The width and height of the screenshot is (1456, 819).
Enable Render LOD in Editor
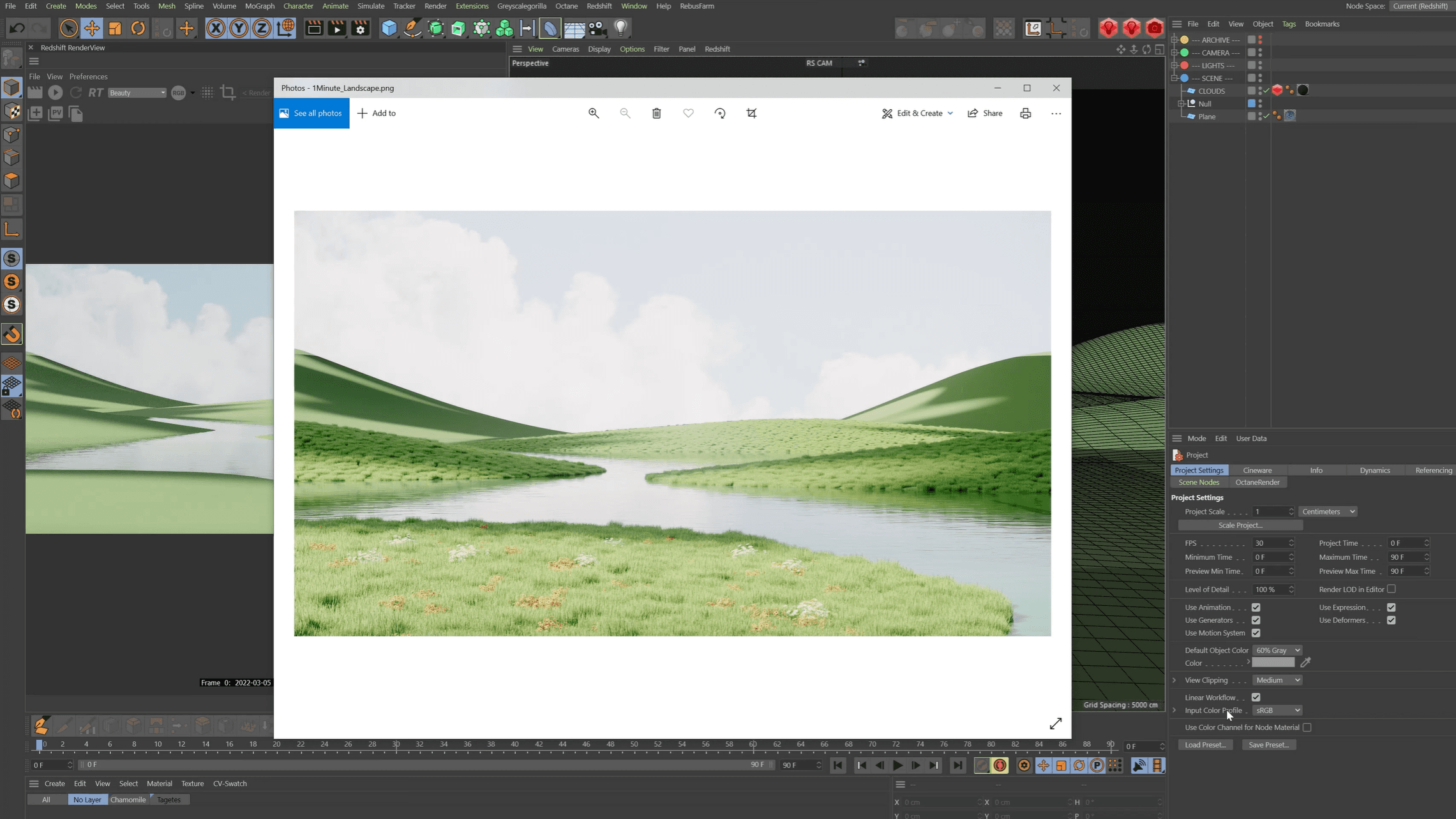point(1391,589)
